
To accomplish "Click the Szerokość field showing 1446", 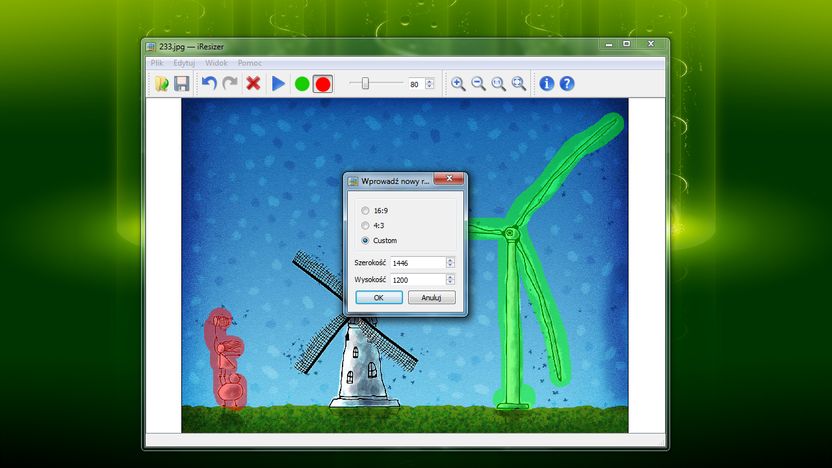I will tap(418, 263).
